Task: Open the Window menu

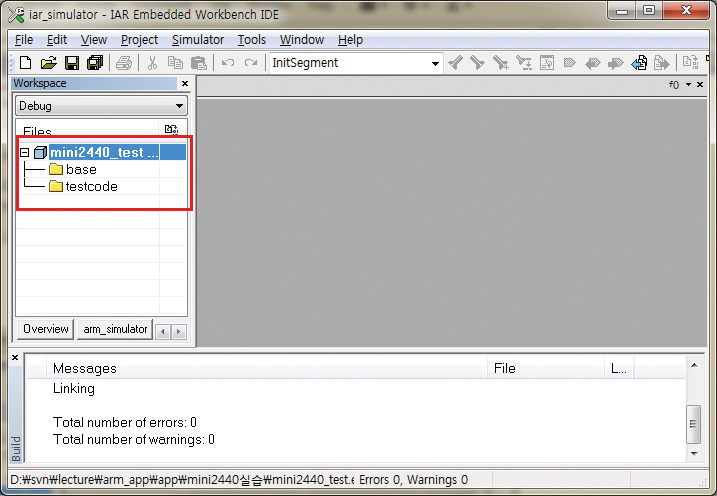Action: (x=302, y=40)
